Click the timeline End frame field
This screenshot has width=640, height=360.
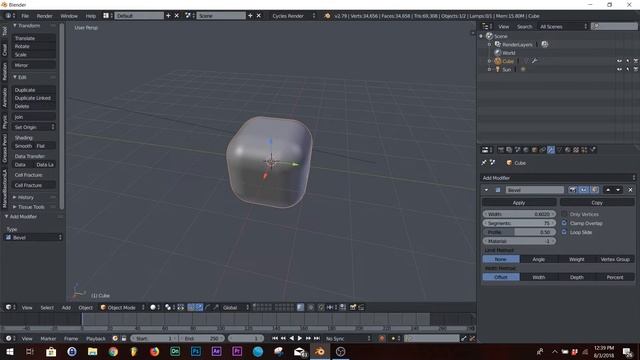pos(202,338)
